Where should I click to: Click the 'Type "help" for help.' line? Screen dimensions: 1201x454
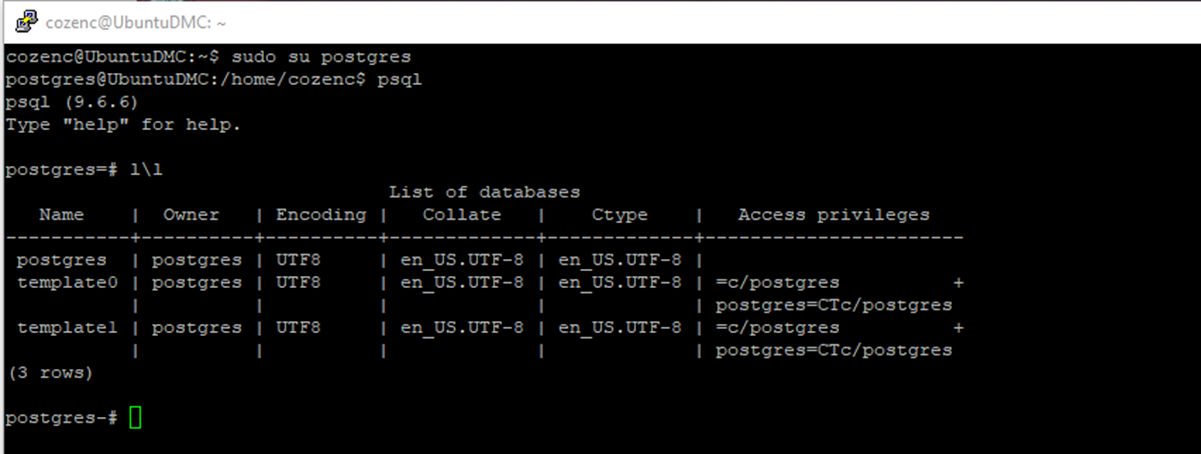[123, 125]
